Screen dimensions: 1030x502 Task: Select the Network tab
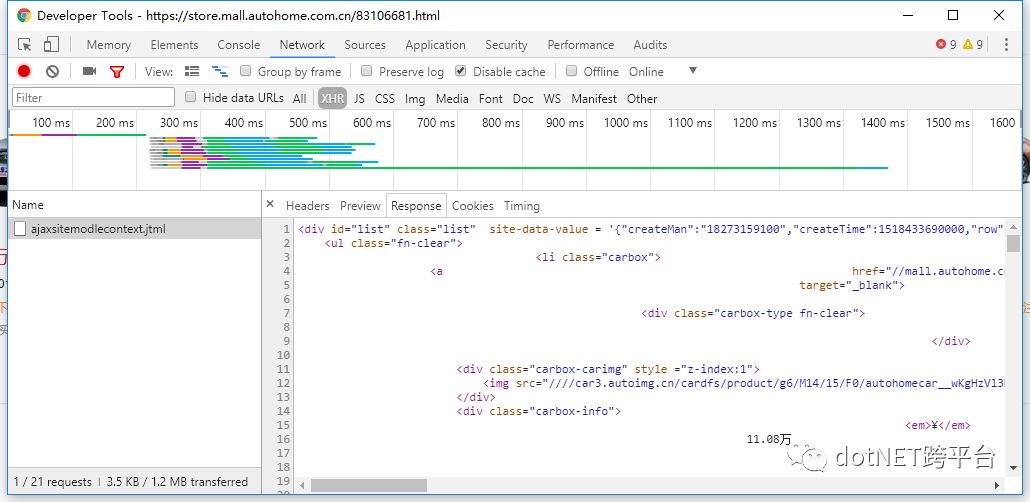click(x=302, y=45)
